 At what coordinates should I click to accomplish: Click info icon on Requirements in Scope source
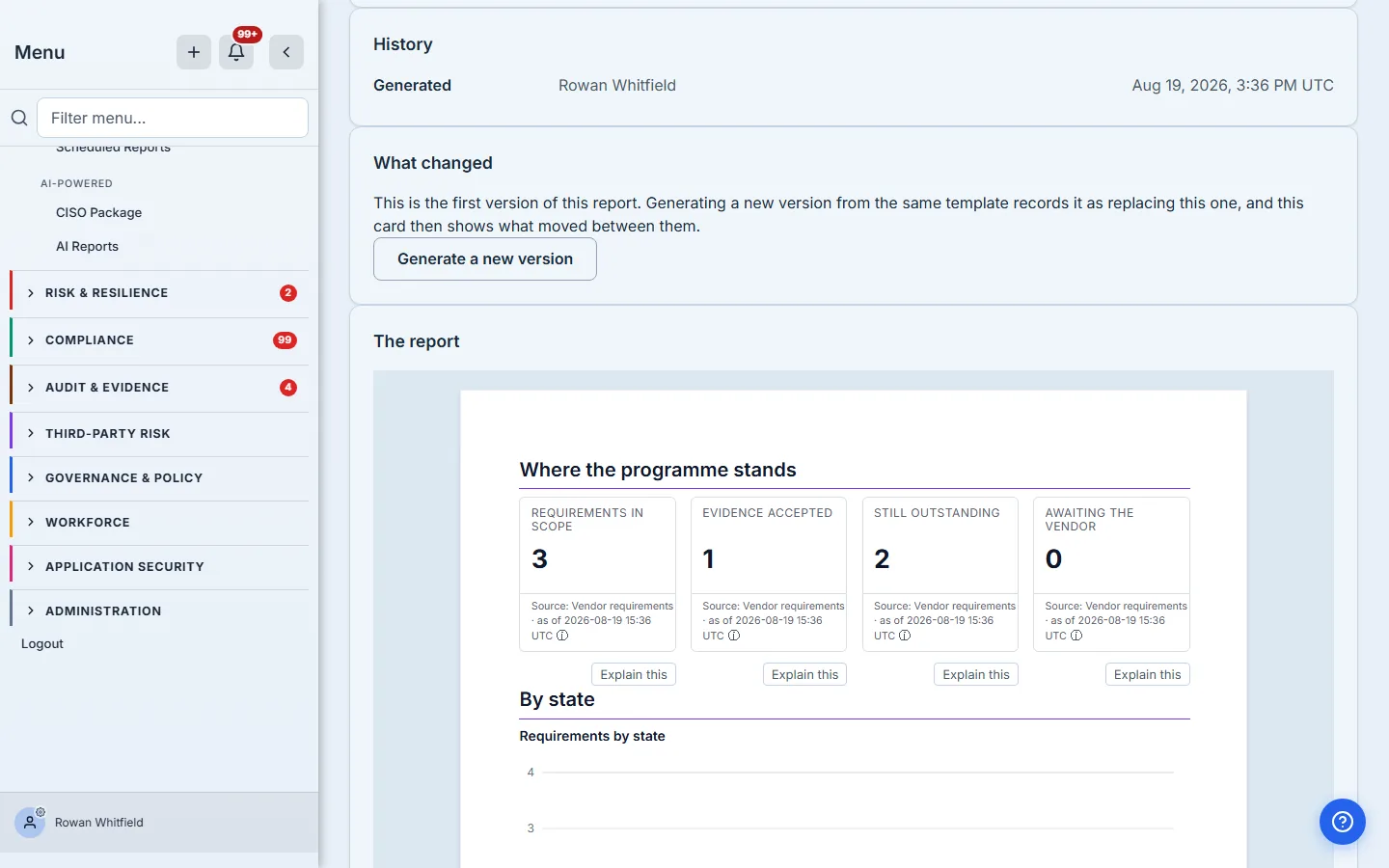pos(562,636)
